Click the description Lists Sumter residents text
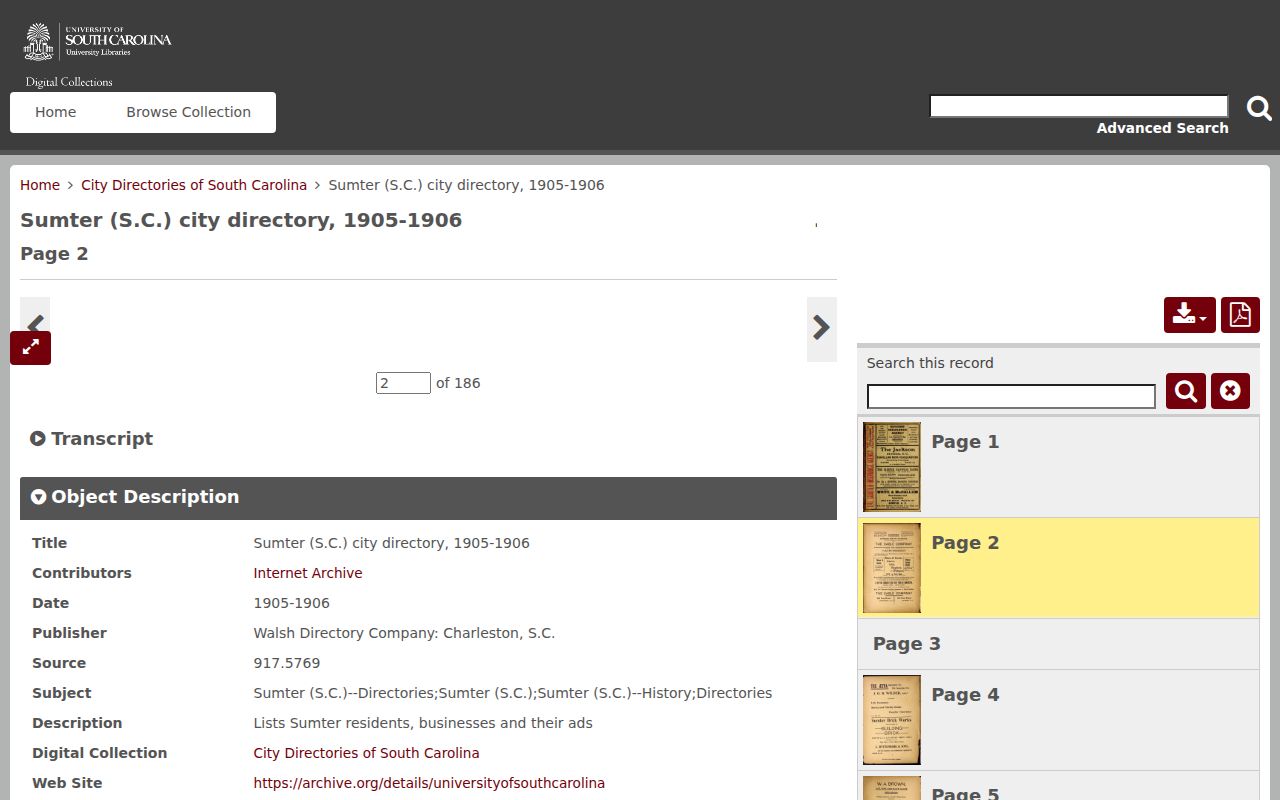 coord(423,723)
